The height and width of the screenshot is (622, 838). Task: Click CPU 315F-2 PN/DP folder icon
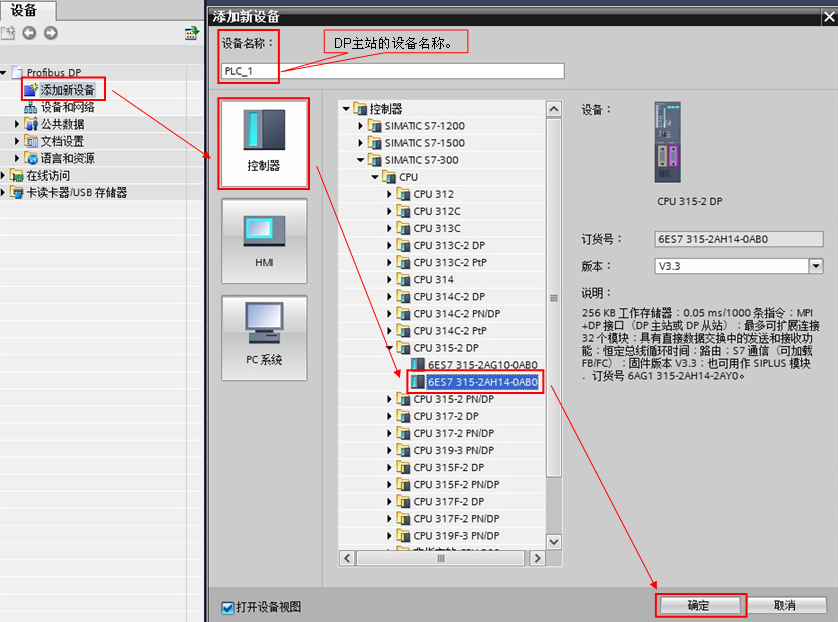[404, 485]
